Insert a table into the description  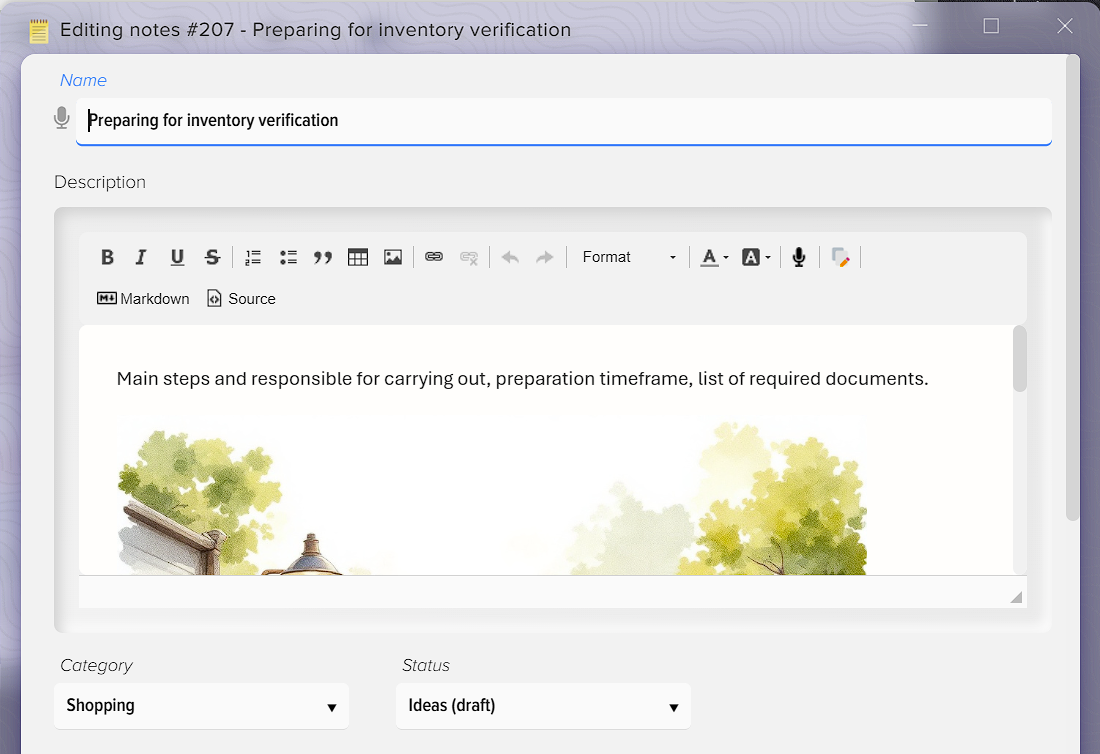358,257
